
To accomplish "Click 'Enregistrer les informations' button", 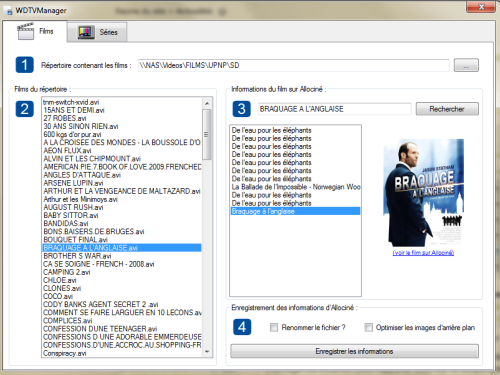I will tap(354, 351).
